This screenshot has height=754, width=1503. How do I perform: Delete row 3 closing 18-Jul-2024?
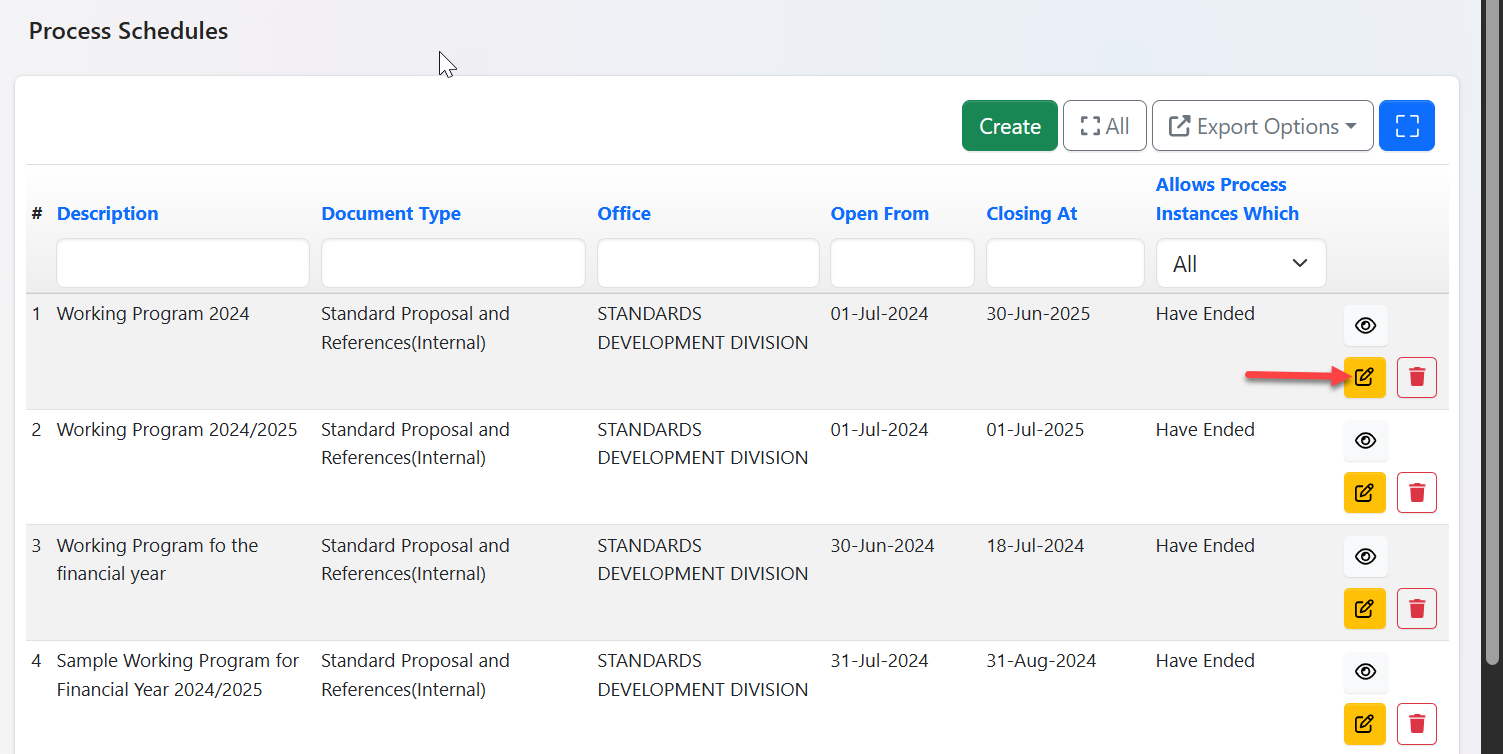click(1416, 608)
